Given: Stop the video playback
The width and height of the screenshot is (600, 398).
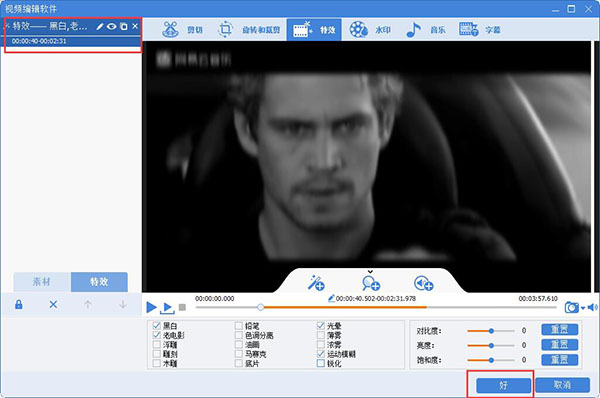Looking at the screenshot, I should pyautogui.click(x=182, y=307).
